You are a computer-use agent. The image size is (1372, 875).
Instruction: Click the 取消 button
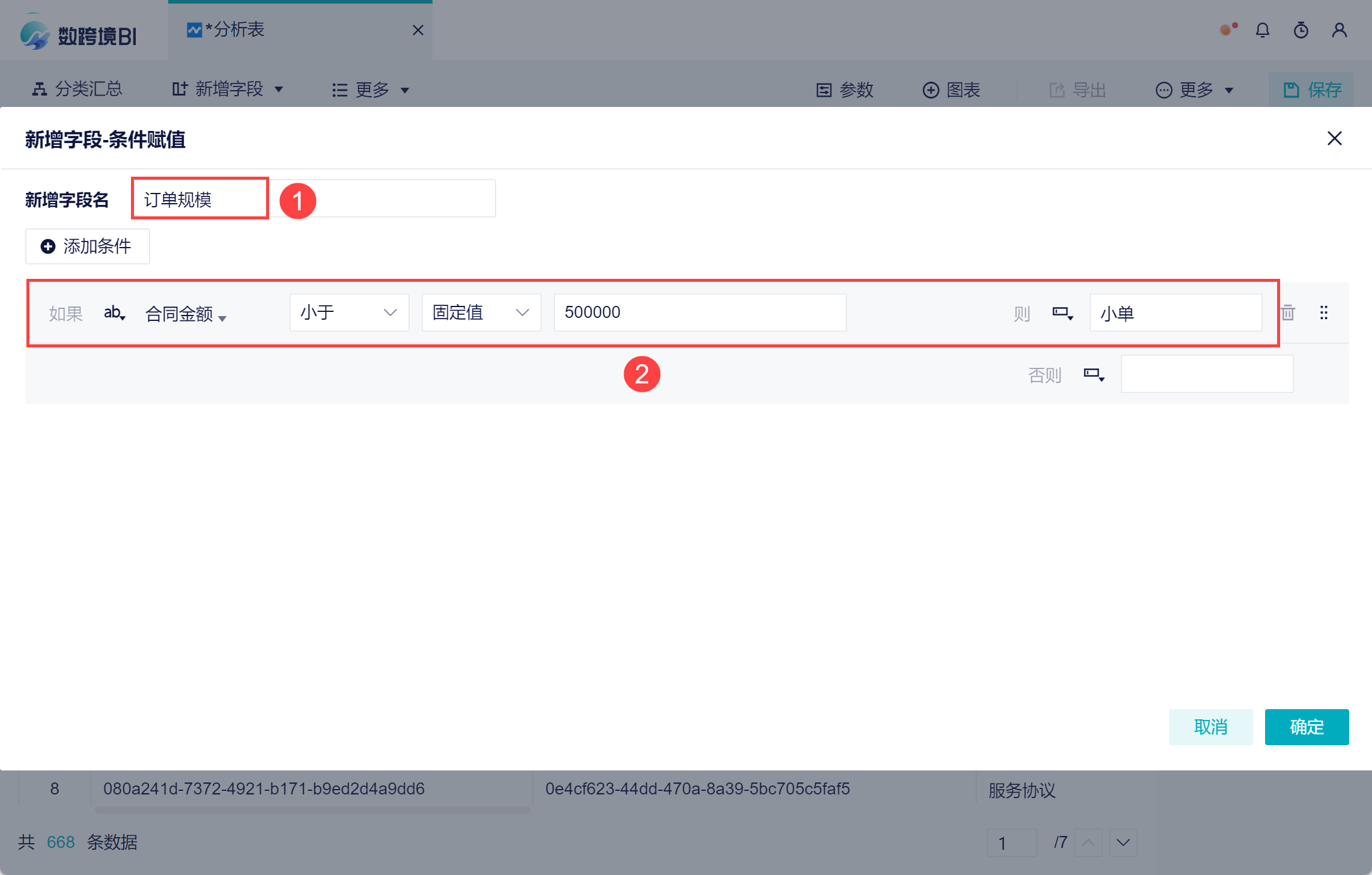(1210, 727)
